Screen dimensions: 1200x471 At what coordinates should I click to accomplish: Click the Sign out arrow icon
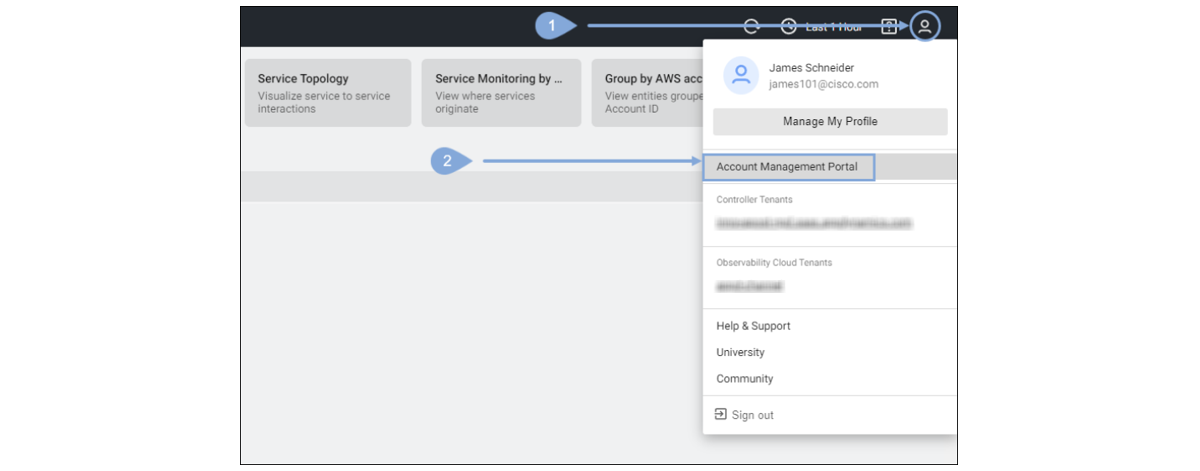(x=720, y=414)
